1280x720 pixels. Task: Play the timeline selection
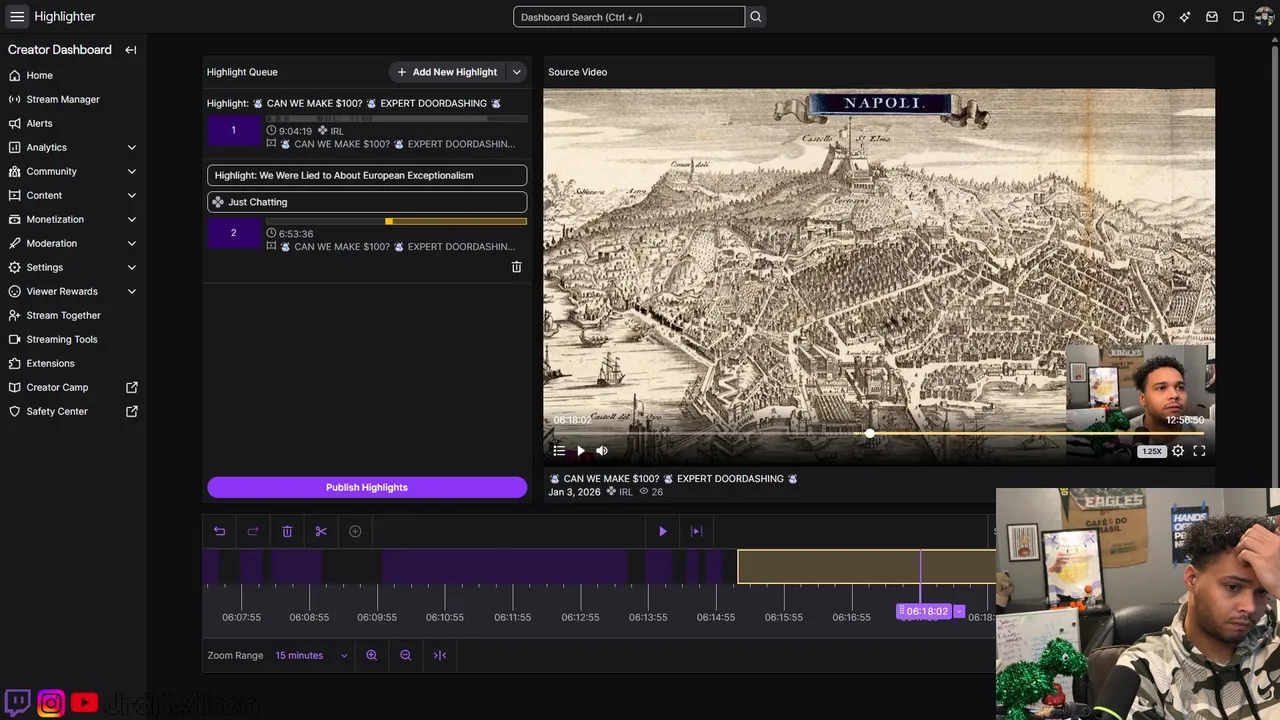[662, 531]
